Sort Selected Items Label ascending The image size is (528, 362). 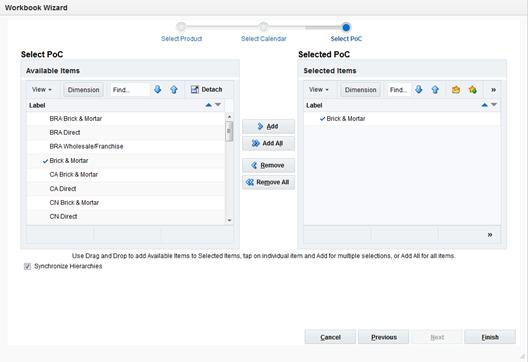click(485, 105)
